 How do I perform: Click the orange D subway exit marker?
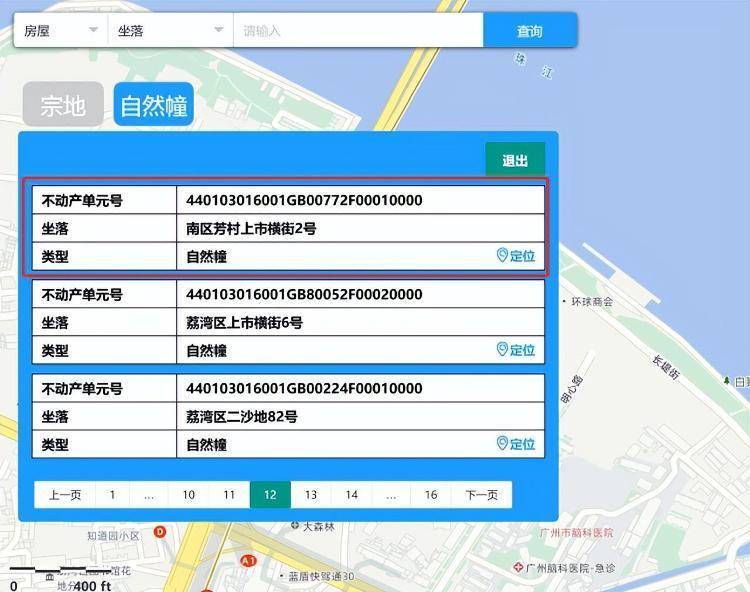[x=160, y=531]
